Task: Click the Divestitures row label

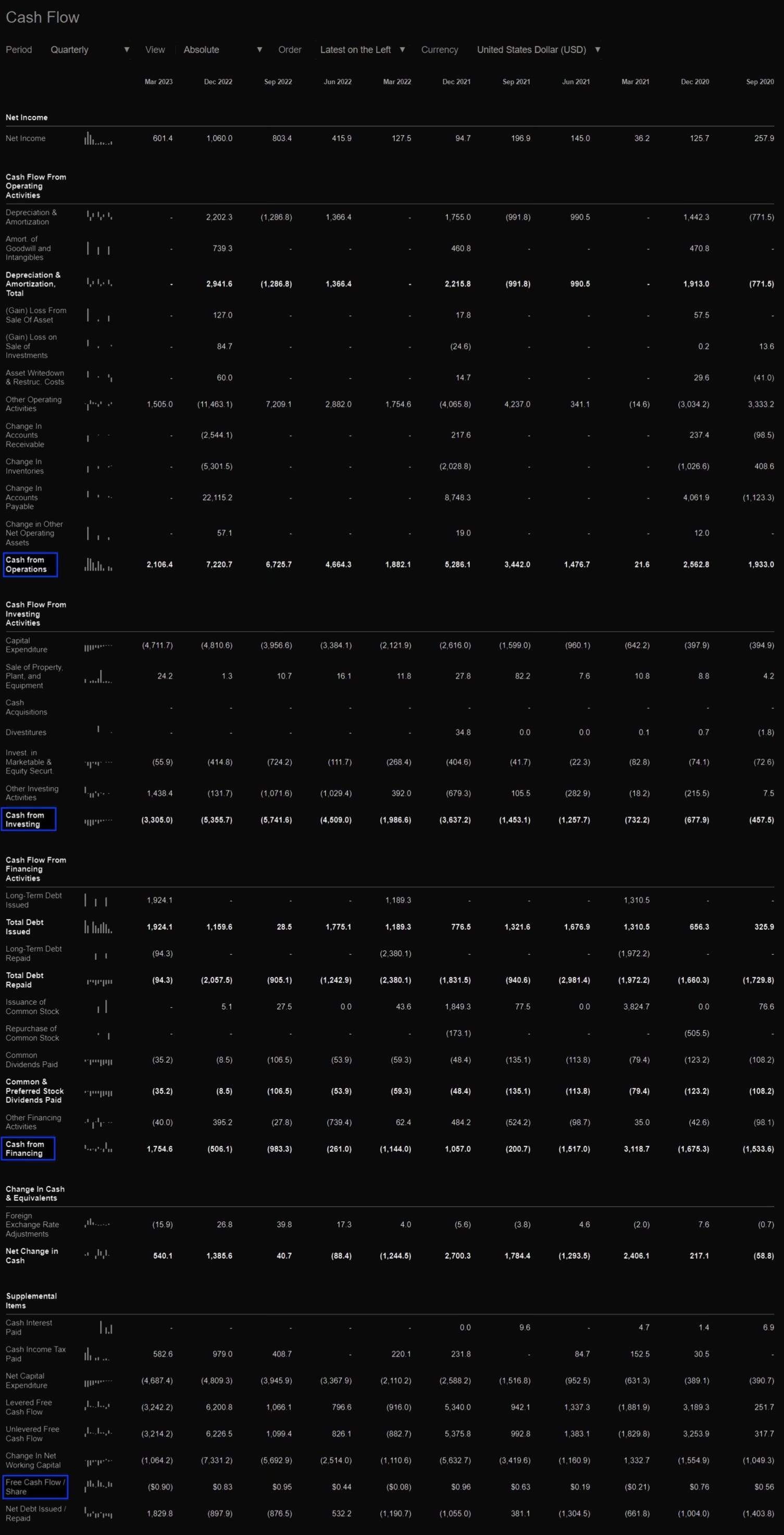Action: click(26, 732)
